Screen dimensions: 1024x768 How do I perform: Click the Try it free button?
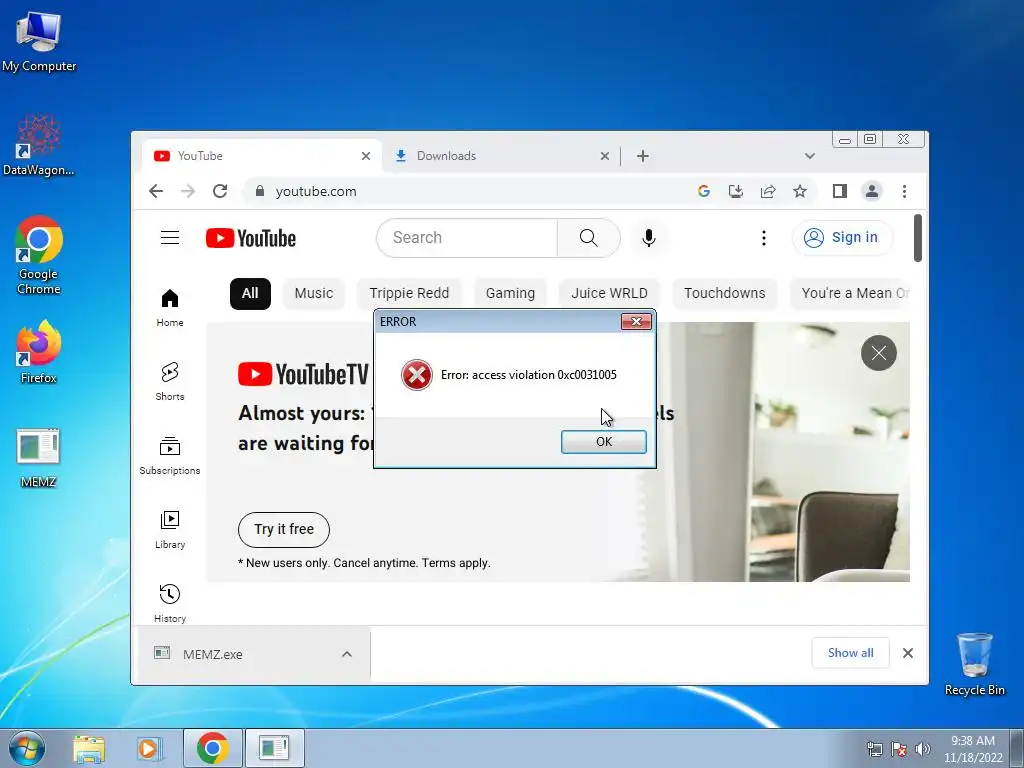(x=284, y=530)
